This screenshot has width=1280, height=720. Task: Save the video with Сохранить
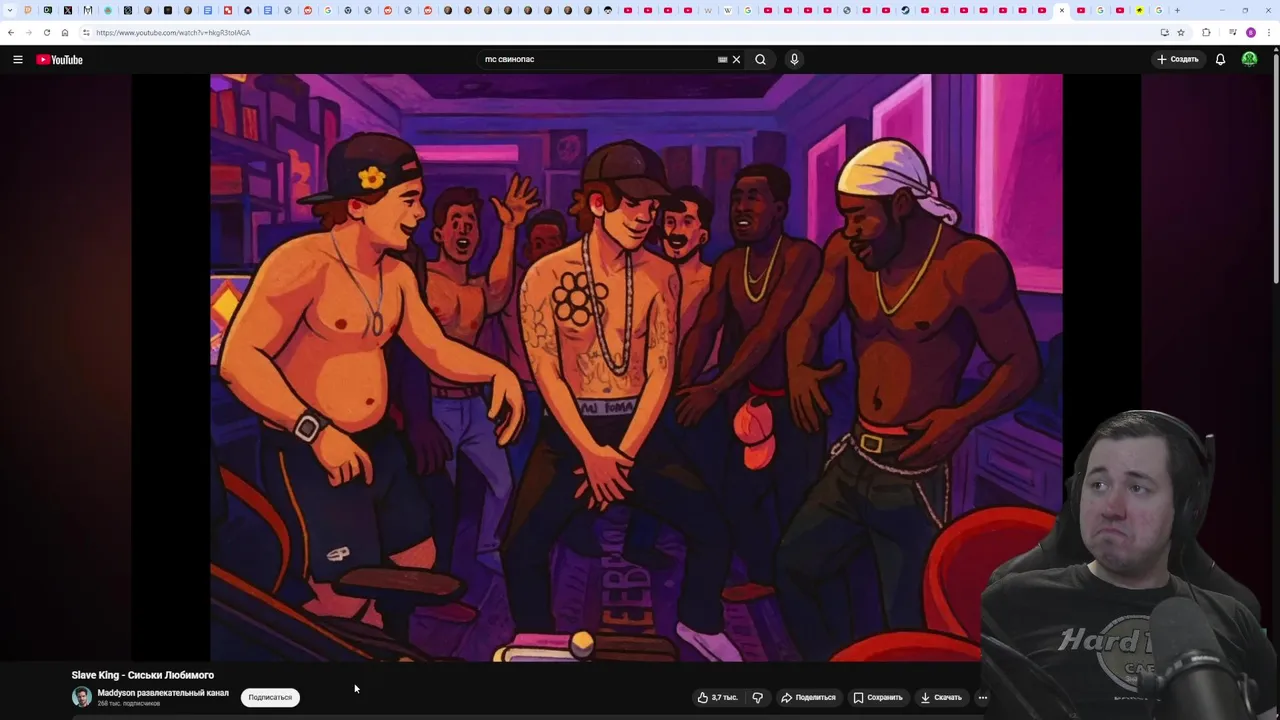pyautogui.click(x=878, y=697)
